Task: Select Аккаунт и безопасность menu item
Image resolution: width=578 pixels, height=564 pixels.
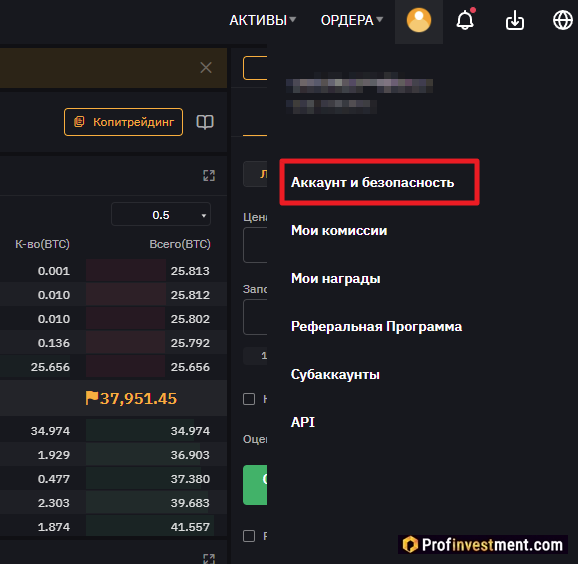Action: [372, 182]
